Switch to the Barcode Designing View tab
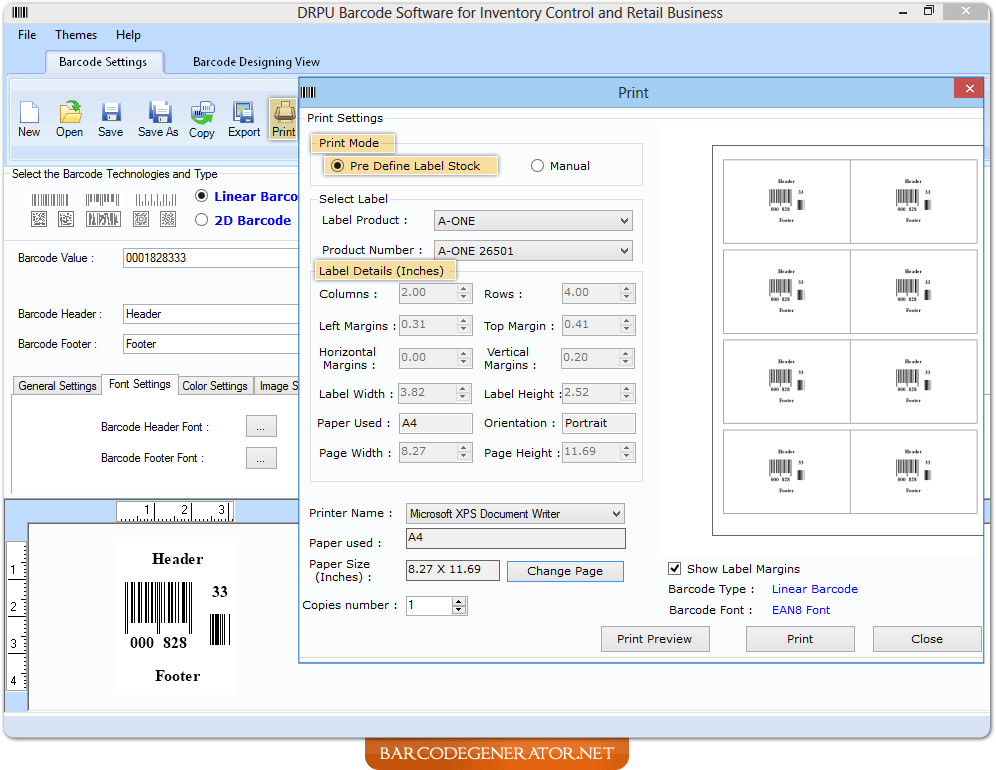 click(x=256, y=61)
